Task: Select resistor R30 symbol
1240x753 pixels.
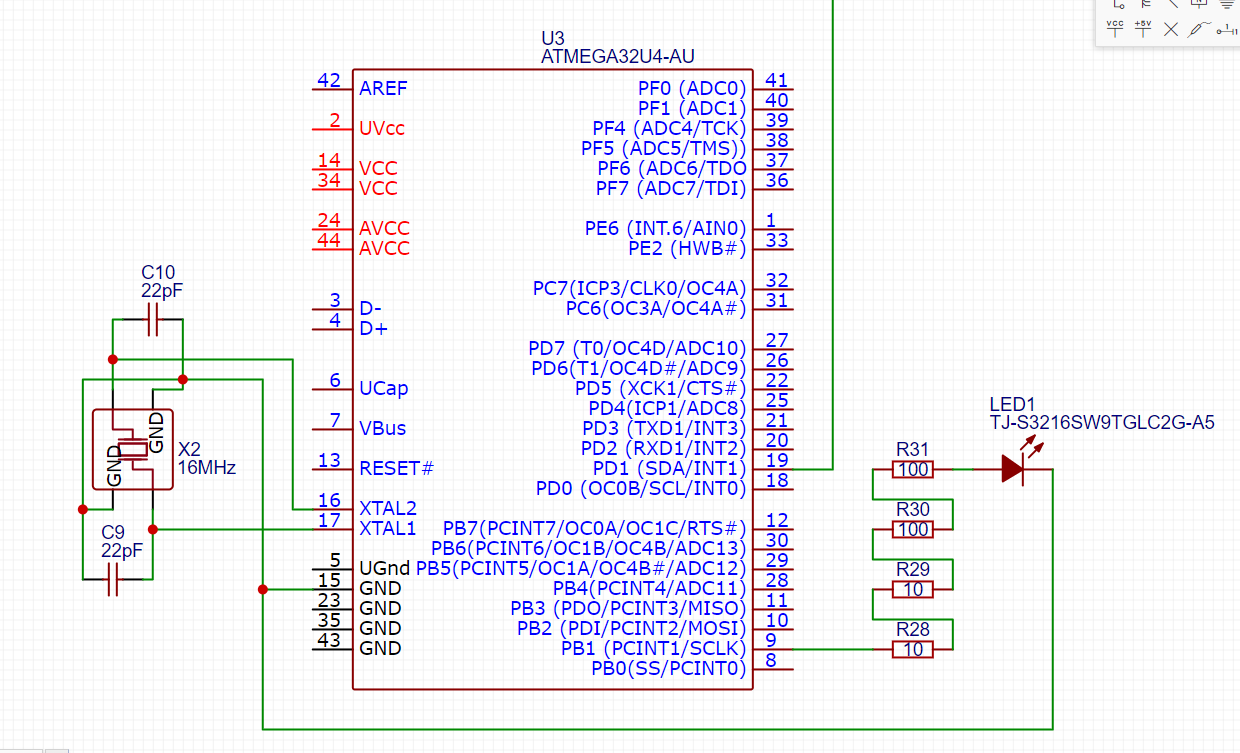Action: pyautogui.click(x=912, y=529)
